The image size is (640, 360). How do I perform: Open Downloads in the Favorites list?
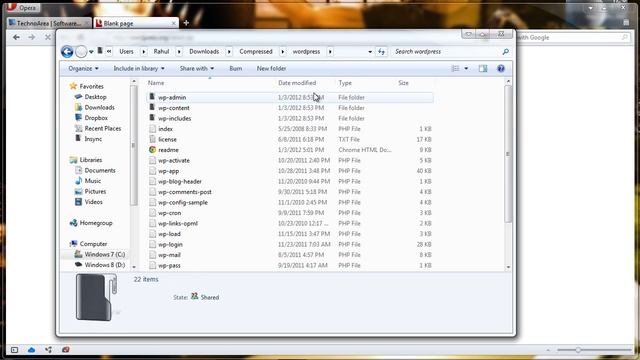point(100,107)
